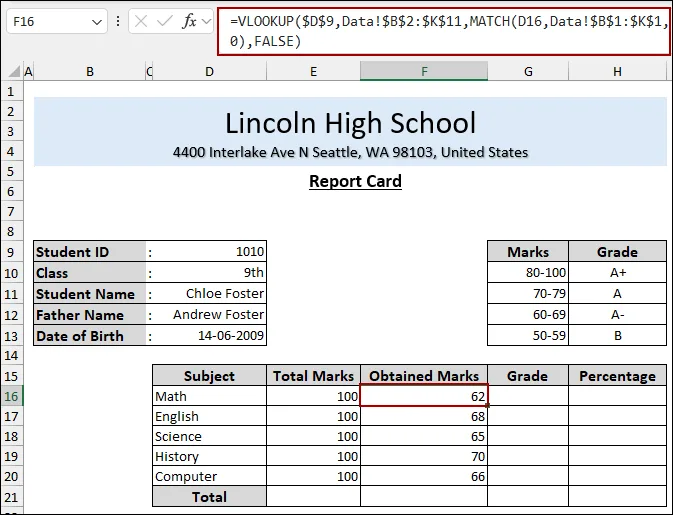Select row 21 header
The width and height of the screenshot is (673, 515).
(11, 497)
